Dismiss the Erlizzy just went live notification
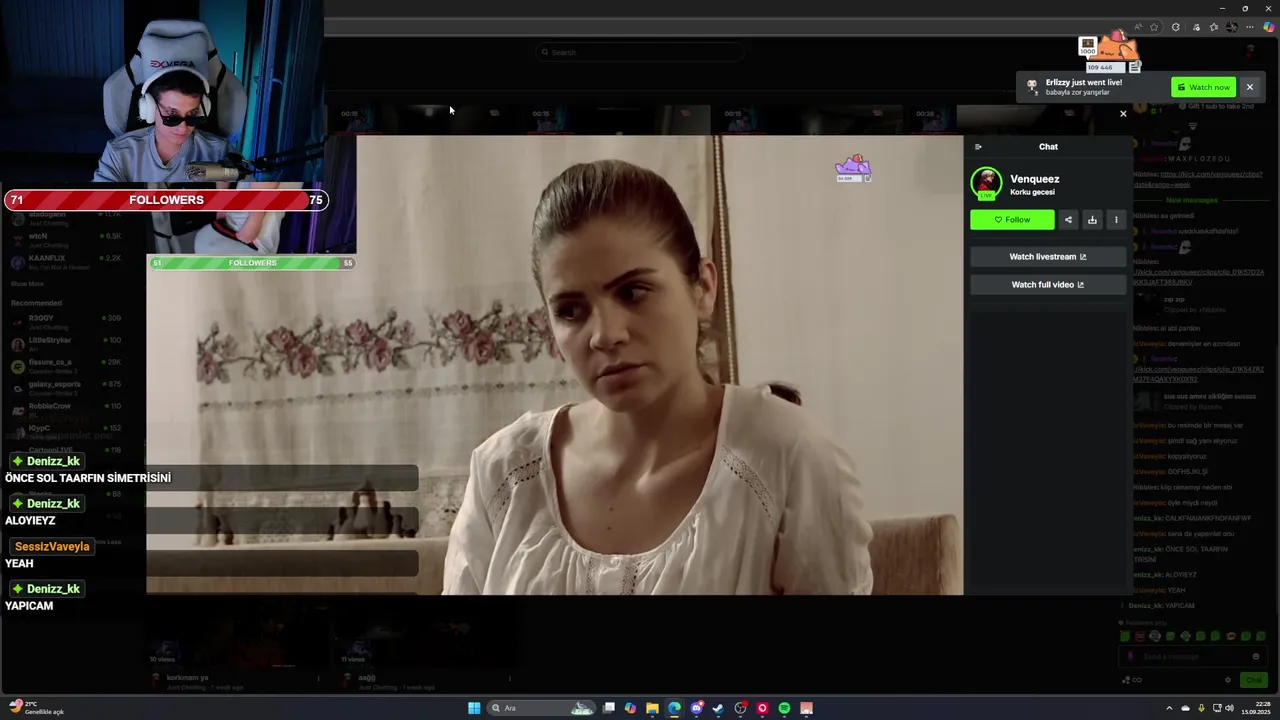Viewport: 1280px width, 720px height. point(1249,87)
